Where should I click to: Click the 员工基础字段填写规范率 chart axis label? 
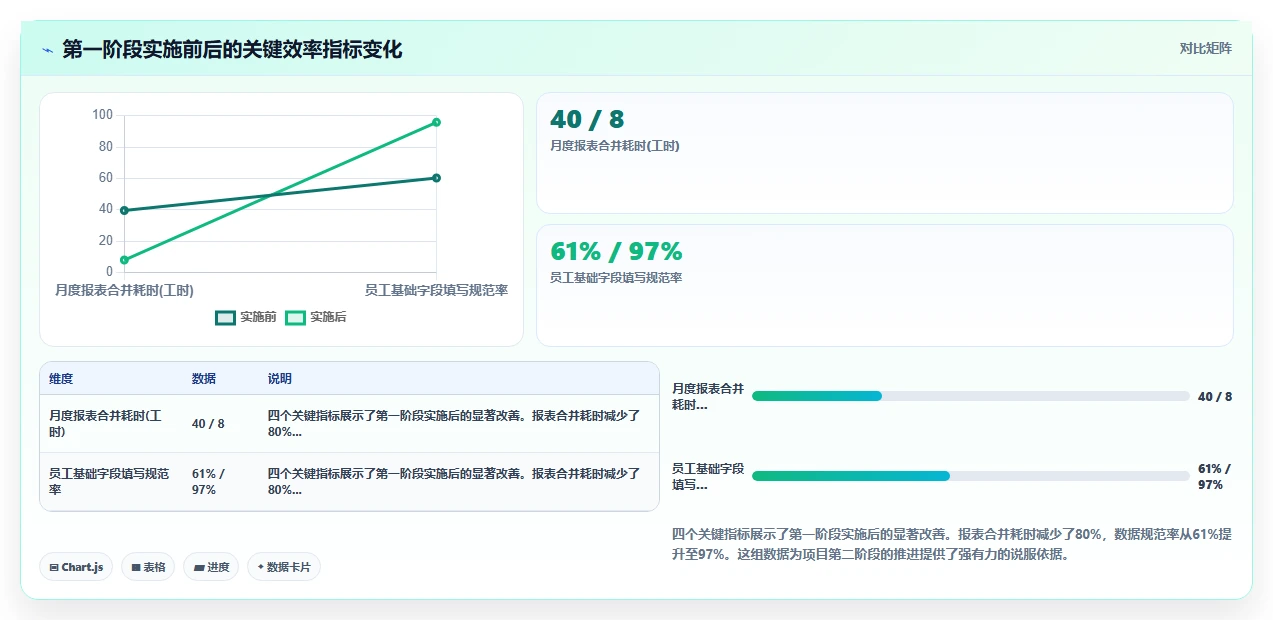(x=436, y=290)
